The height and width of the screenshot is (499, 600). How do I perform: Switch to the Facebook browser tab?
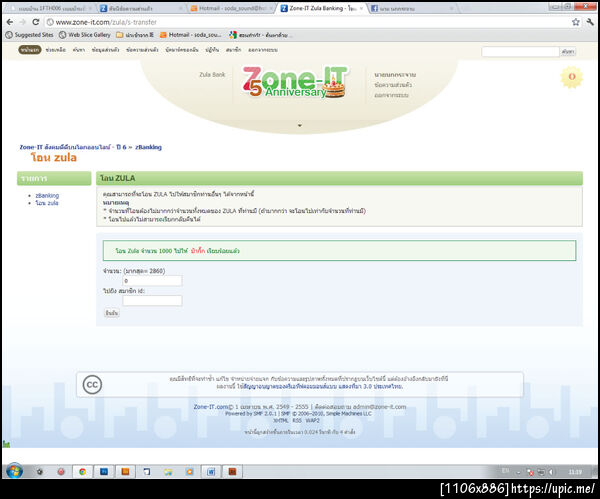[411, 8]
